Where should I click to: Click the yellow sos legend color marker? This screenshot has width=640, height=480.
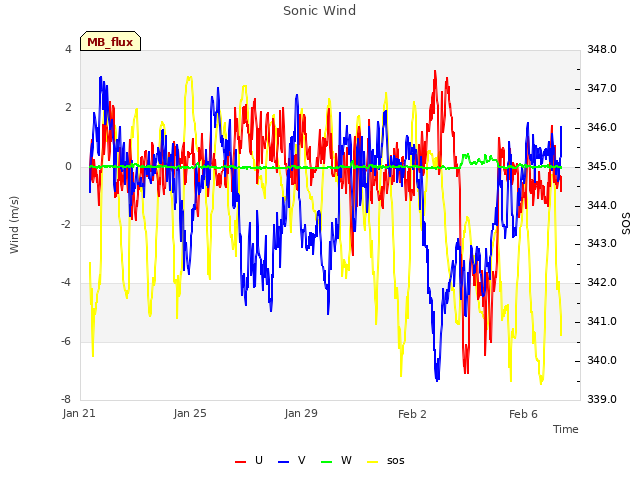pos(373,461)
